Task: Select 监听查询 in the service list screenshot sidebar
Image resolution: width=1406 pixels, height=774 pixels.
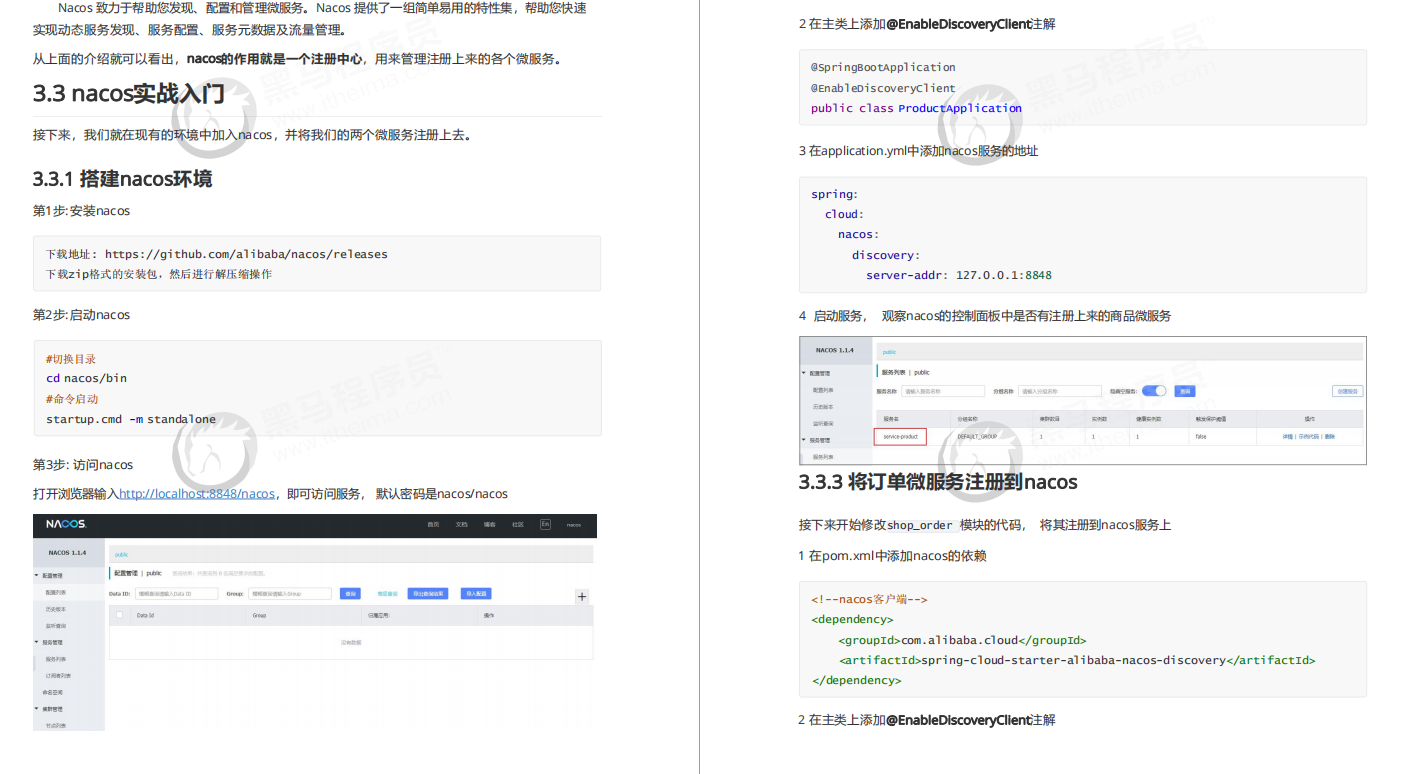Action: pyautogui.click(x=823, y=423)
